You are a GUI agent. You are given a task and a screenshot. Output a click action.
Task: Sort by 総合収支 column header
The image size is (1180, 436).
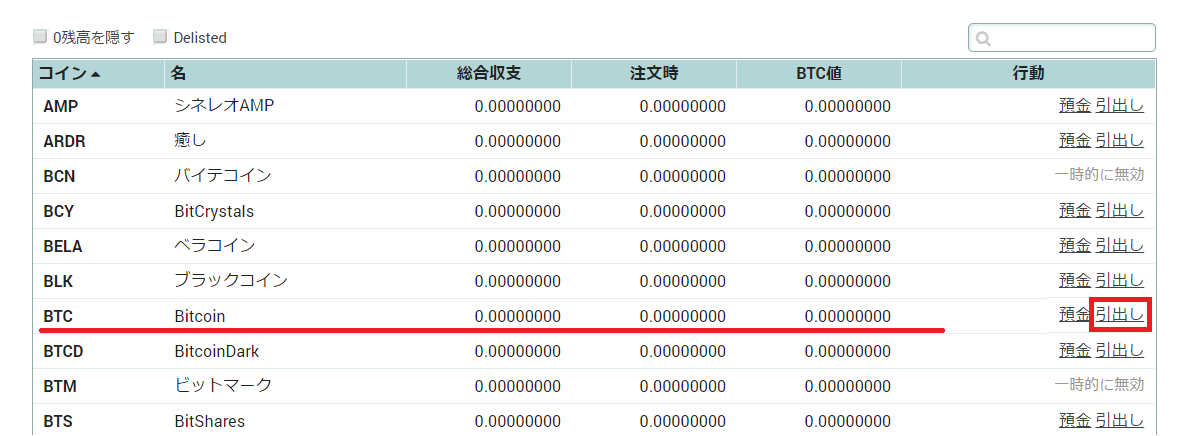(x=488, y=73)
